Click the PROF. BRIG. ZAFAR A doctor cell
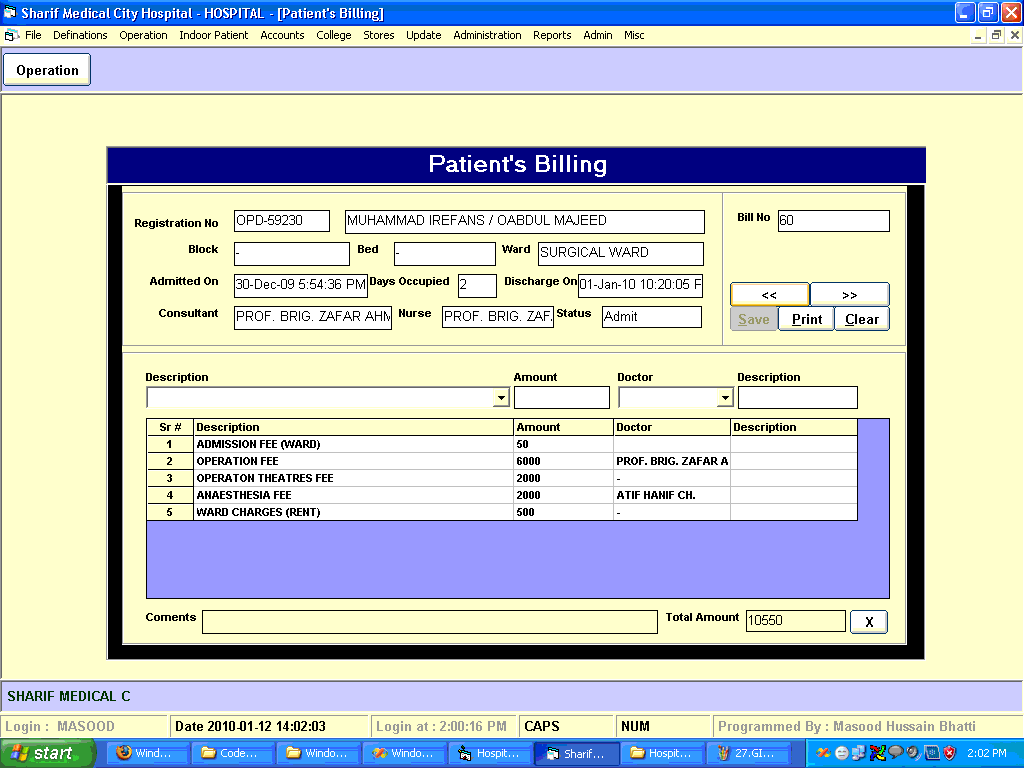Screen dimensions: 1024x768 672,461
